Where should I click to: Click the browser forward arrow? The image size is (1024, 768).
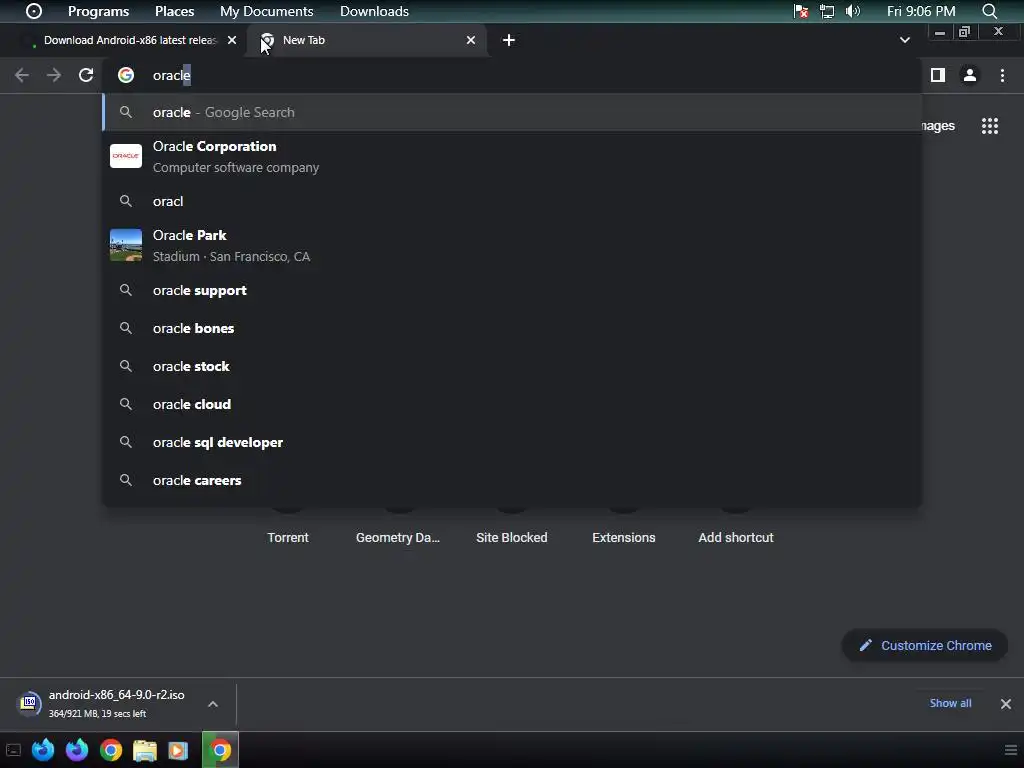click(54, 75)
